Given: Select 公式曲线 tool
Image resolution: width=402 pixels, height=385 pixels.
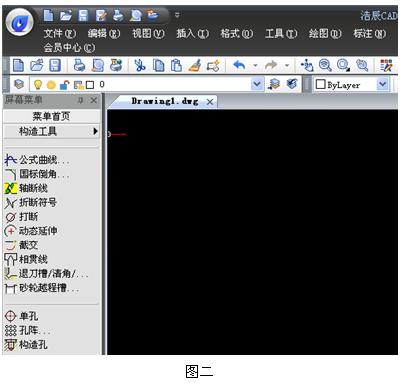Looking at the screenshot, I should [x=37, y=160].
